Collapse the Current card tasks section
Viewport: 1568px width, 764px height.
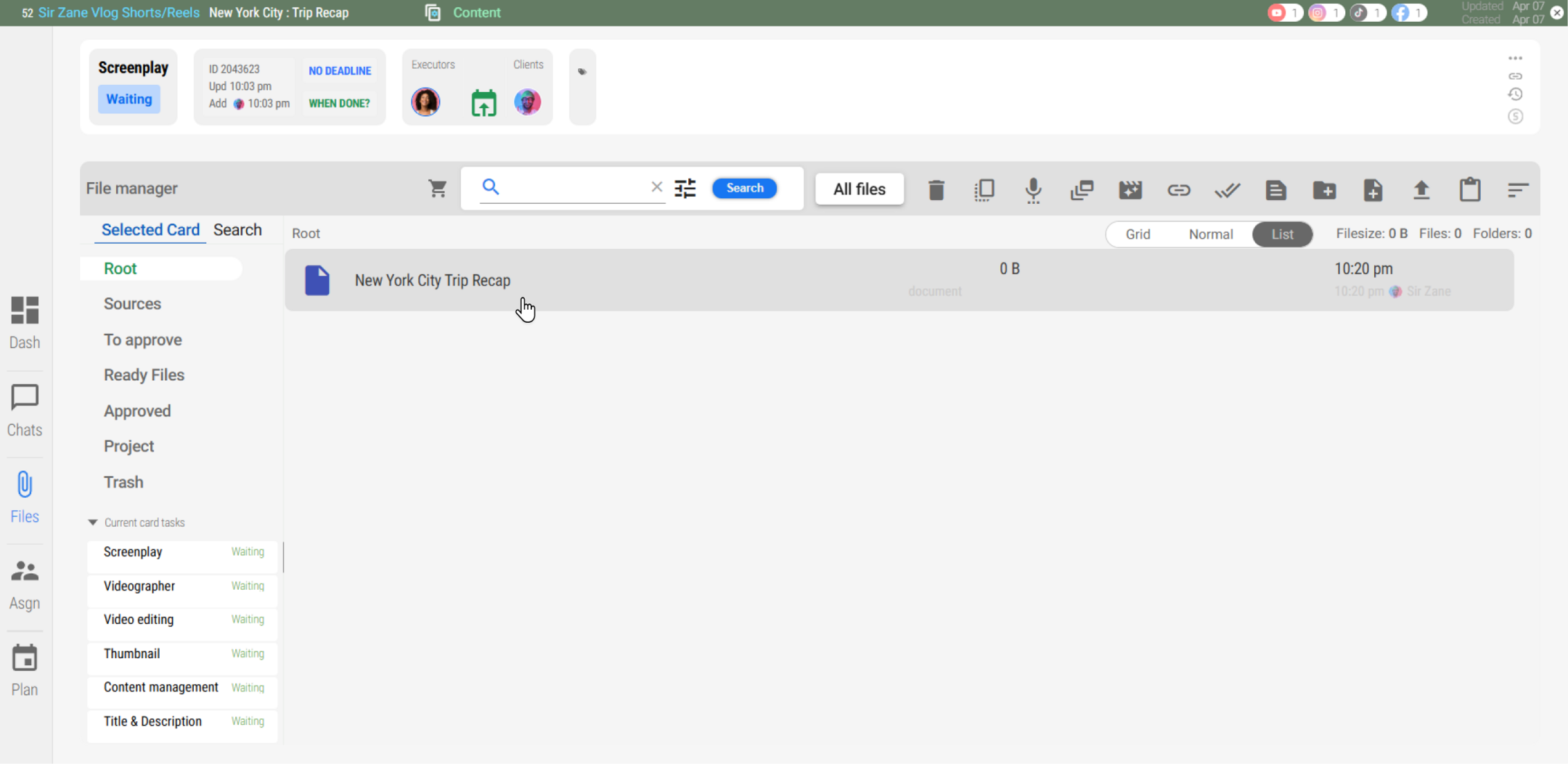coord(93,522)
